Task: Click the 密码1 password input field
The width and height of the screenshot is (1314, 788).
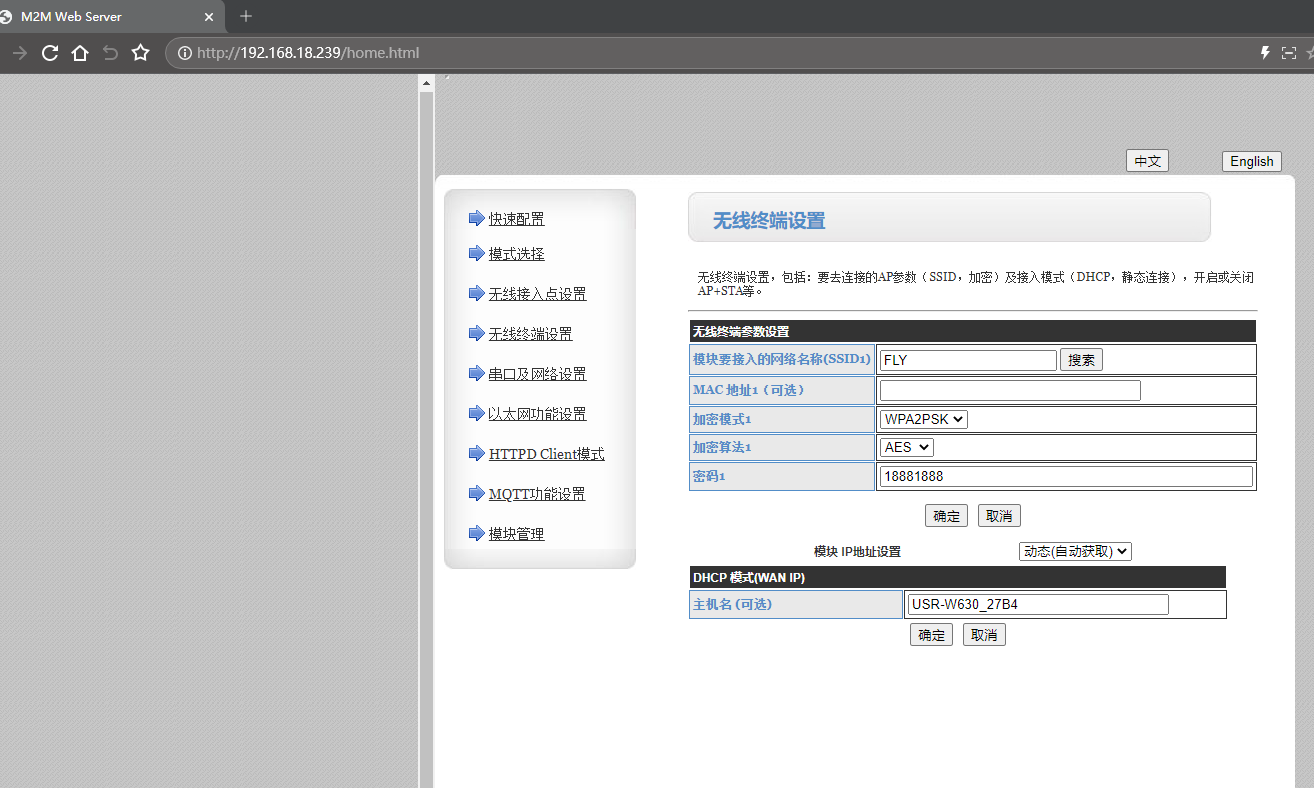Action: pyautogui.click(x=1065, y=476)
